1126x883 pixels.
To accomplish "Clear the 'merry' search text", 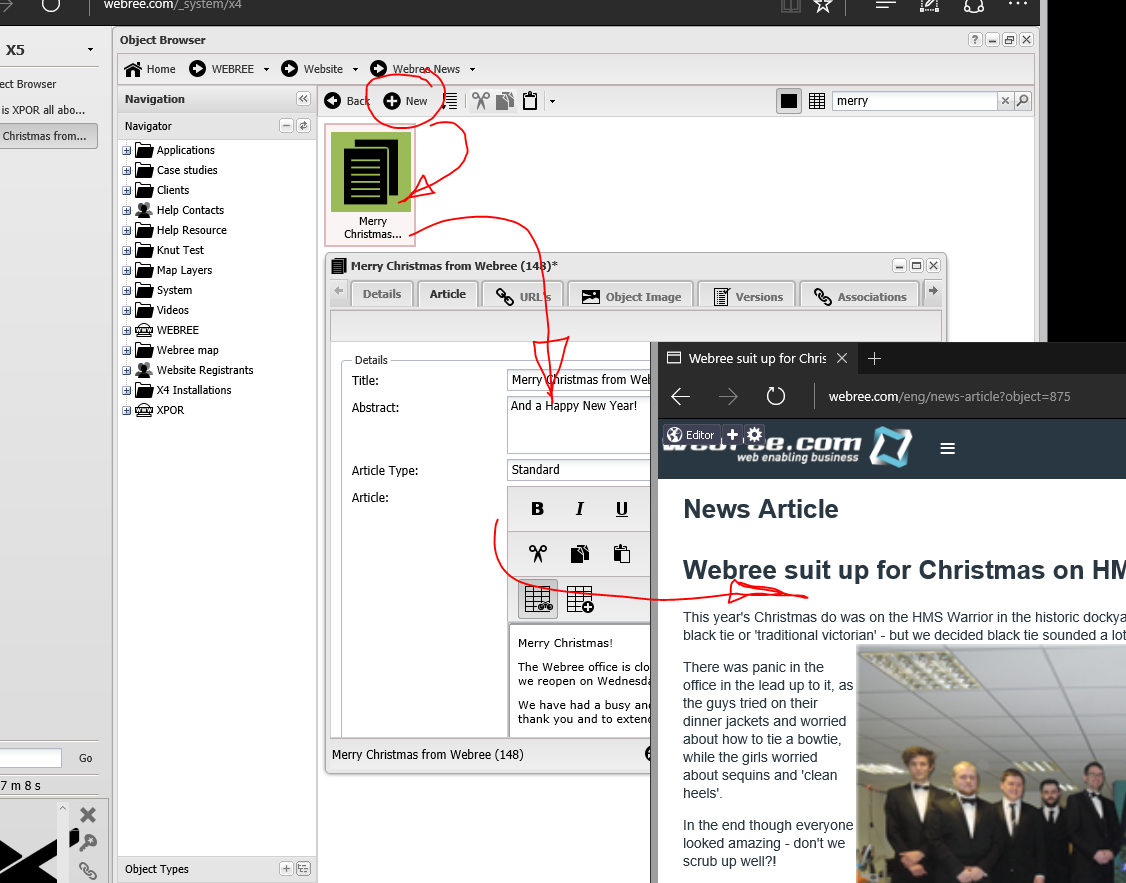I will tap(1005, 101).
